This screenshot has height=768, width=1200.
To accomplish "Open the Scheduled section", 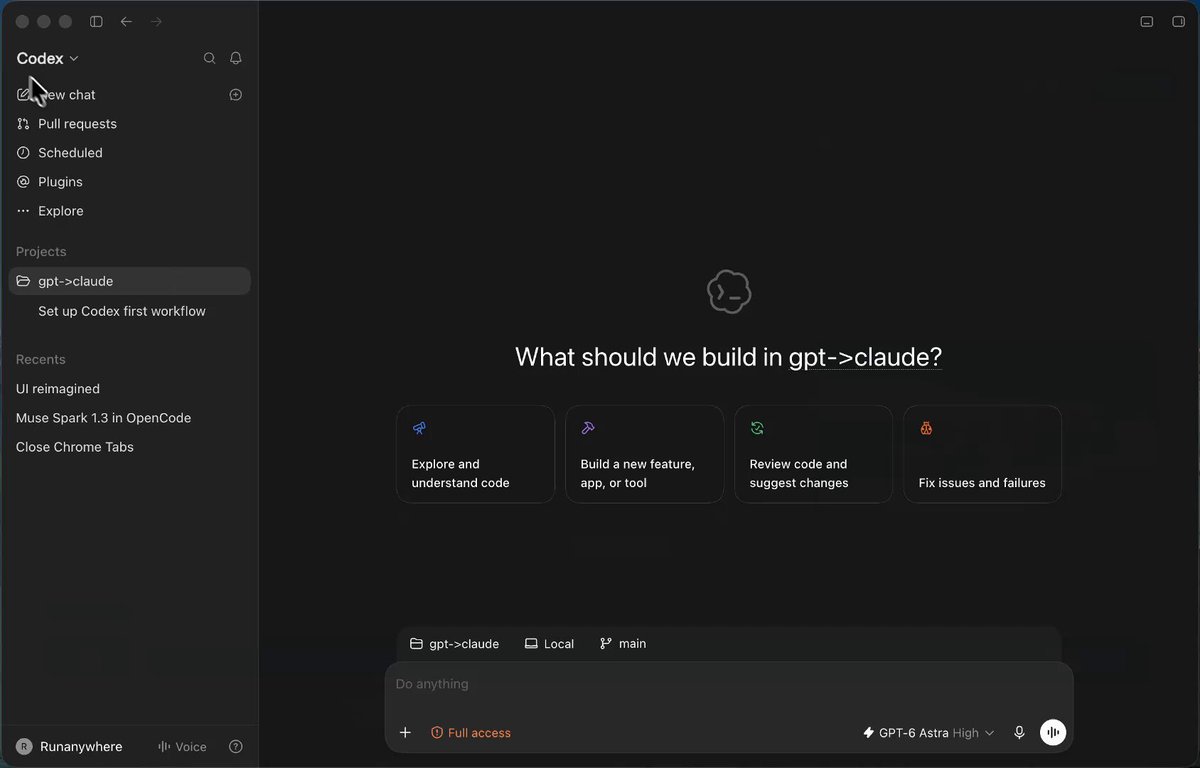I will tap(129, 153).
